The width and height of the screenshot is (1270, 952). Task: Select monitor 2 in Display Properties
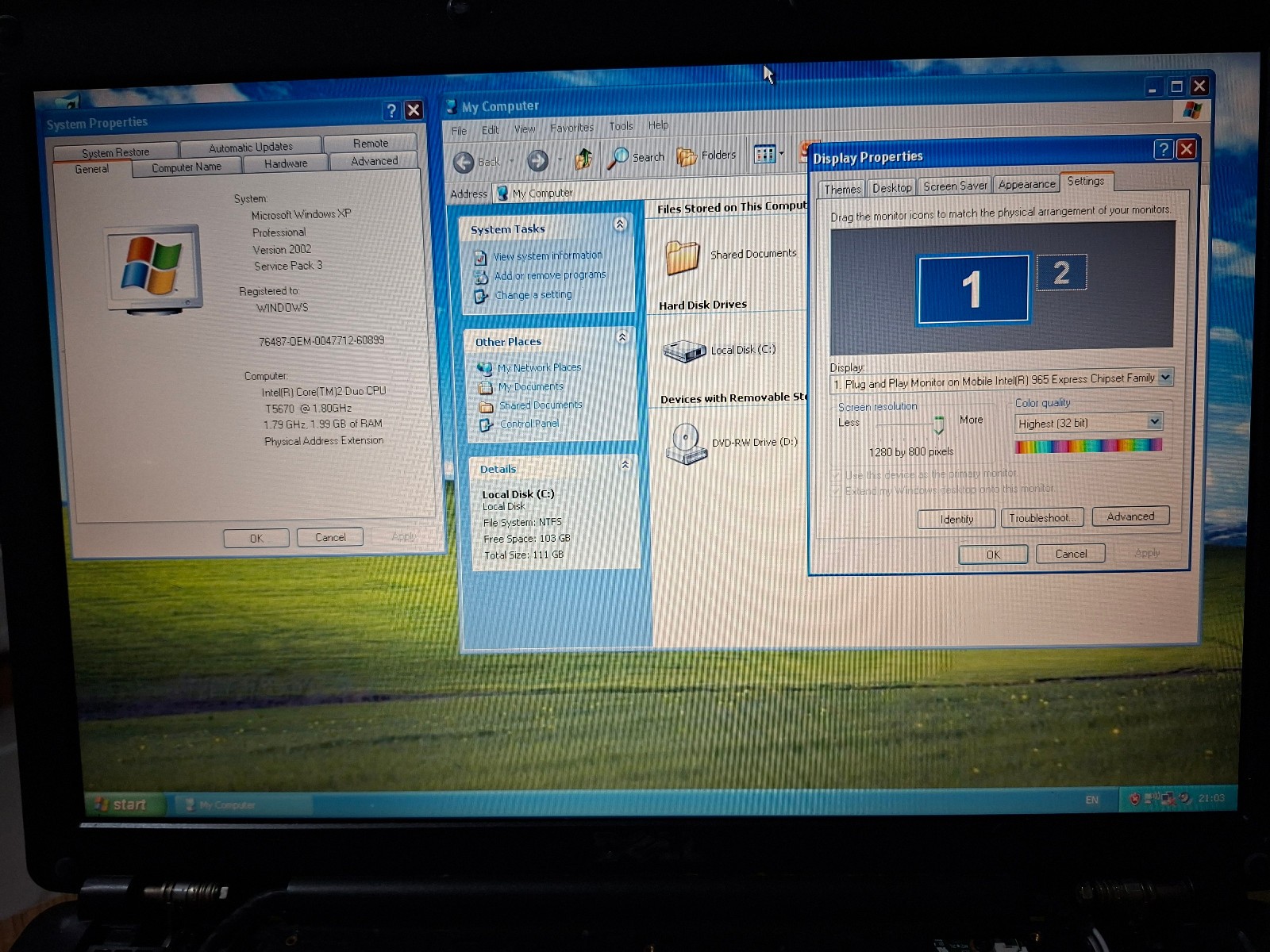pos(1061,273)
